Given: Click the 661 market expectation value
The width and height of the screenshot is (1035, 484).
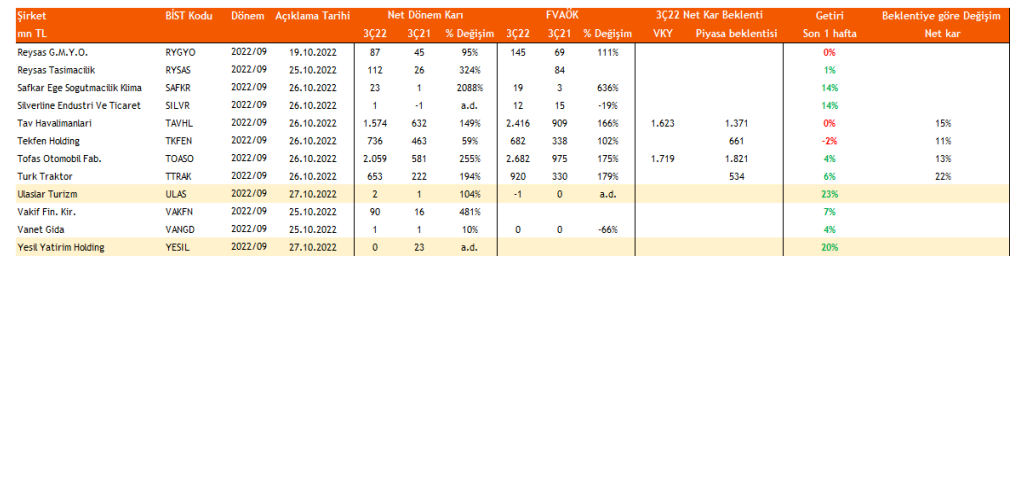Looking at the screenshot, I should click(x=737, y=141).
